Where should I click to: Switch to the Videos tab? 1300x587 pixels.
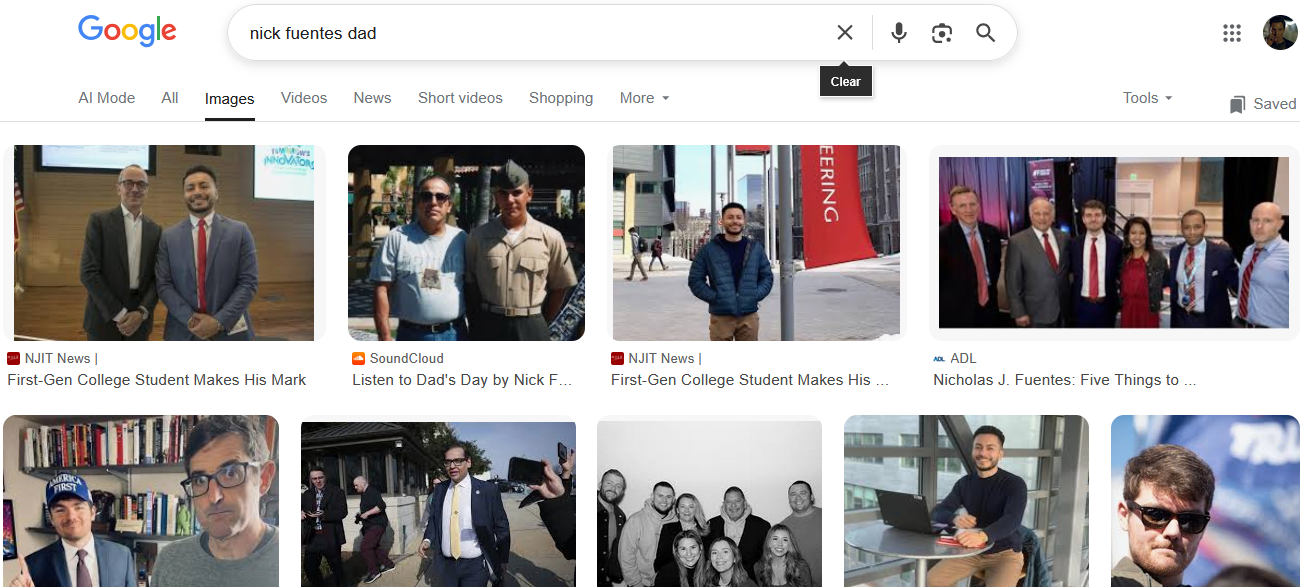point(304,98)
